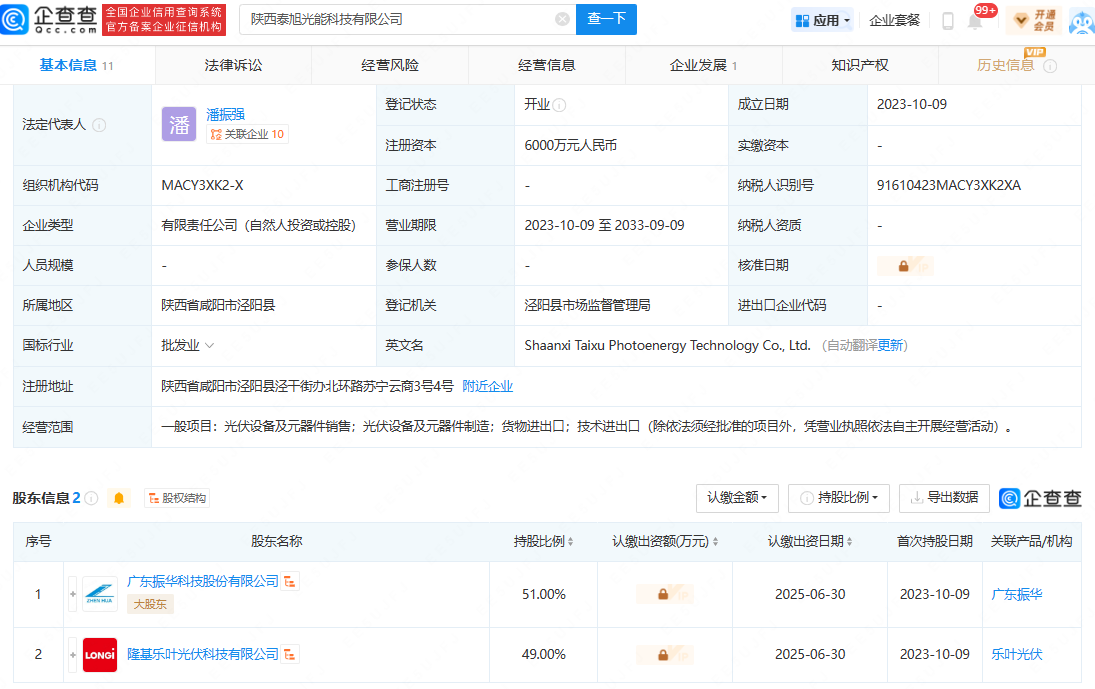This screenshot has height=689, width=1095.
Task: Click the info icon beside 法定代表人
Action: tap(99, 125)
